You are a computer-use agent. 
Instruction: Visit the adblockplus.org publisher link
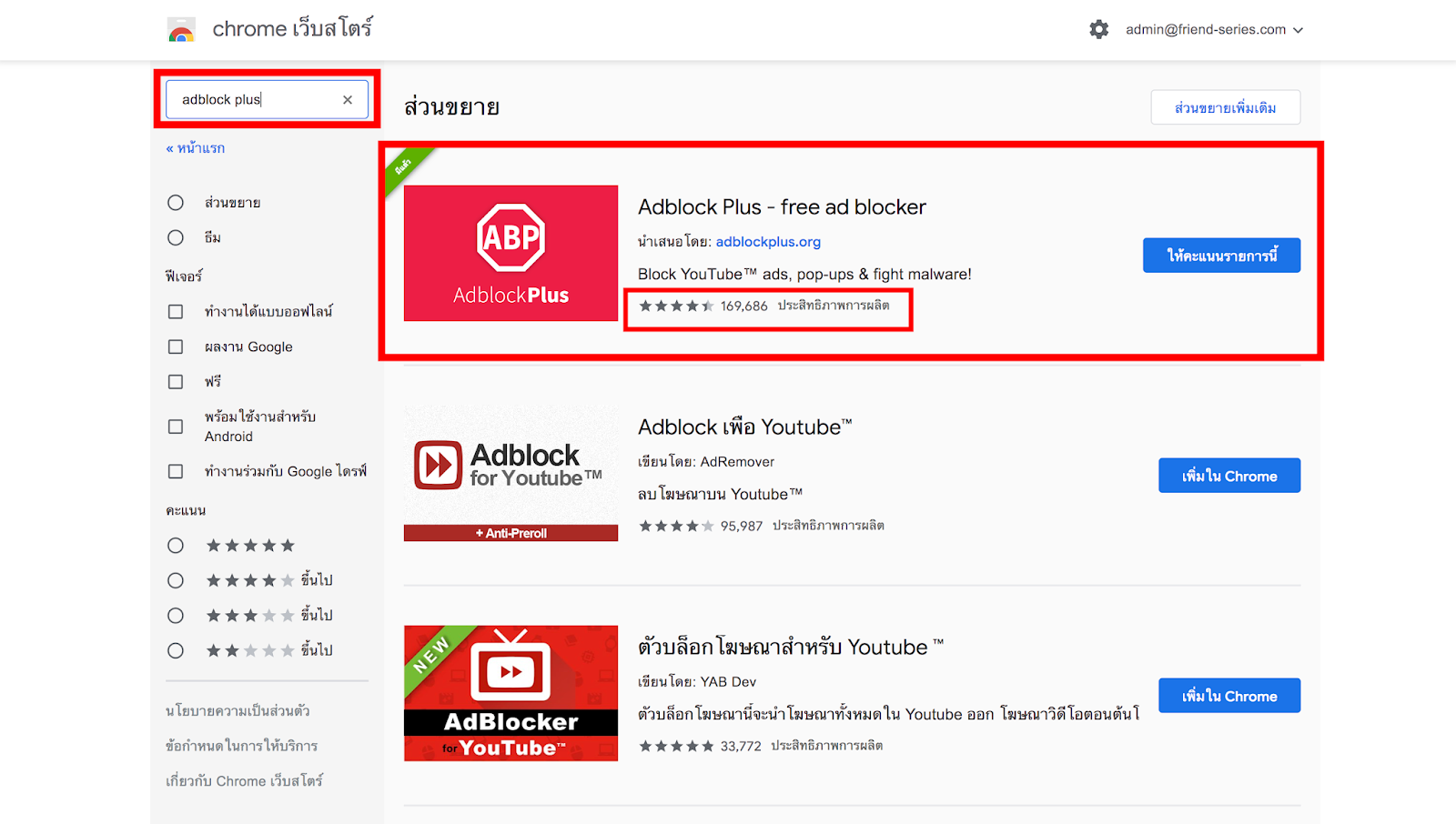coord(768,242)
